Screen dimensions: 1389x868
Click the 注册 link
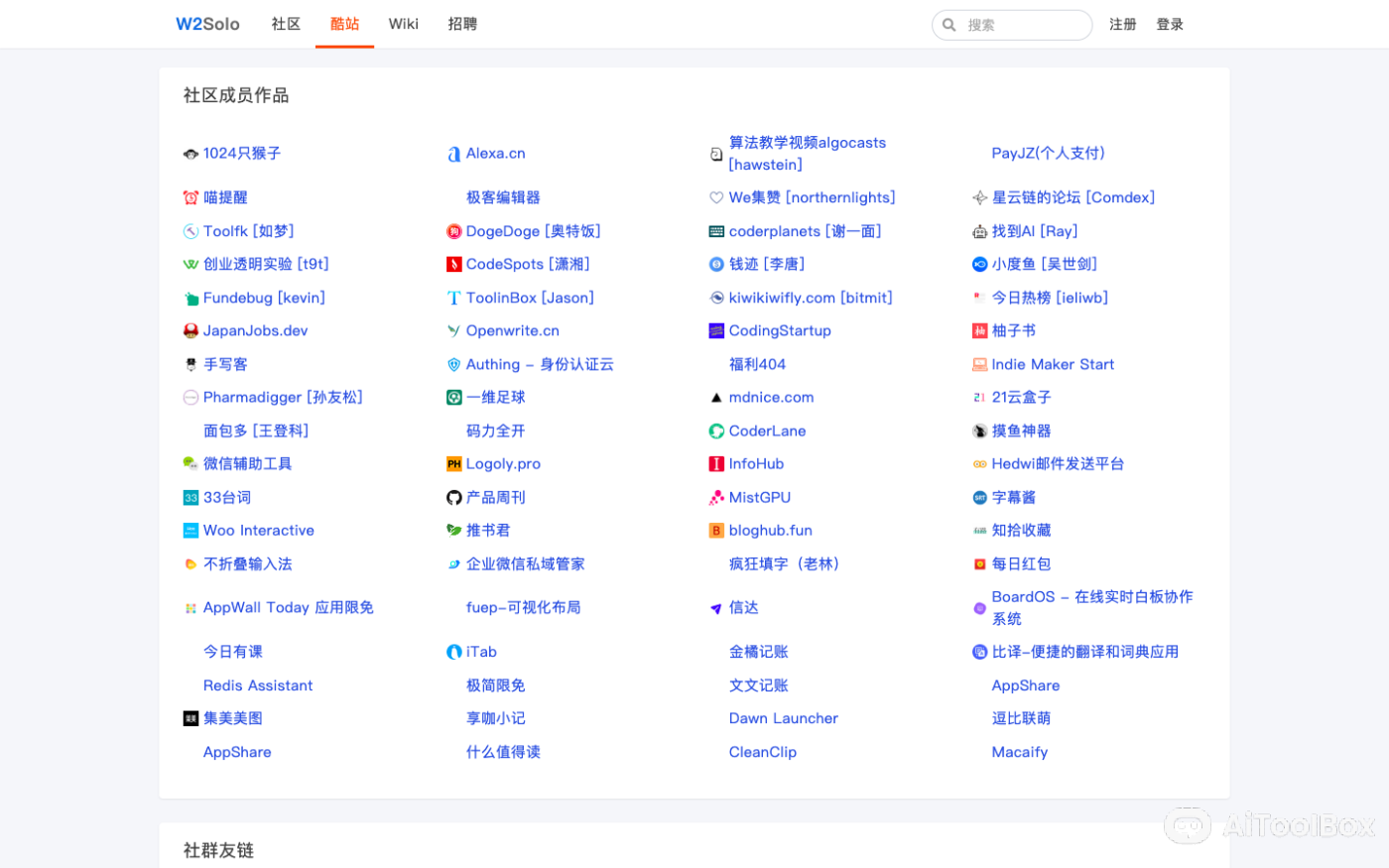[x=1123, y=24]
